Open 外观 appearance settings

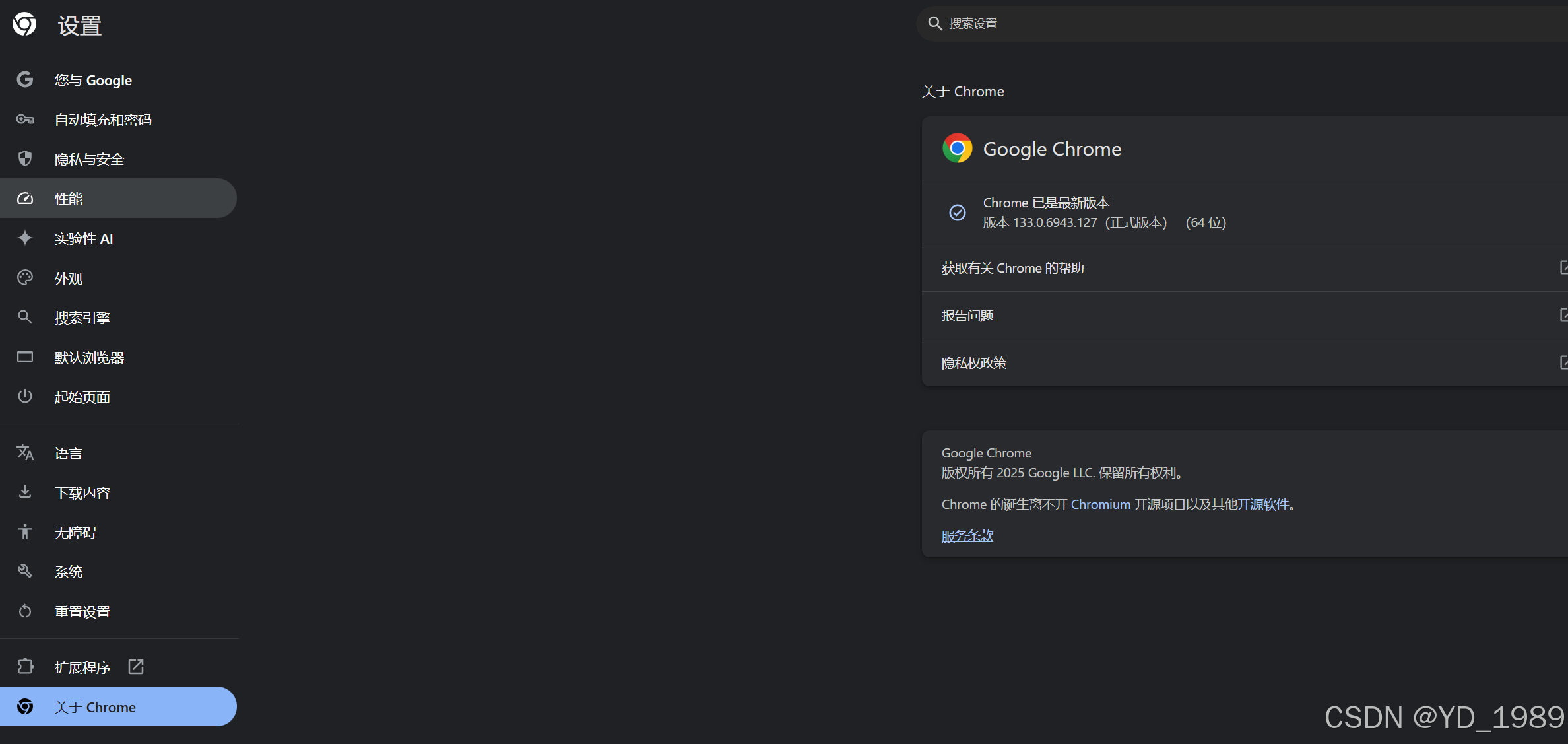pyautogui.click(x=118, y=278)
